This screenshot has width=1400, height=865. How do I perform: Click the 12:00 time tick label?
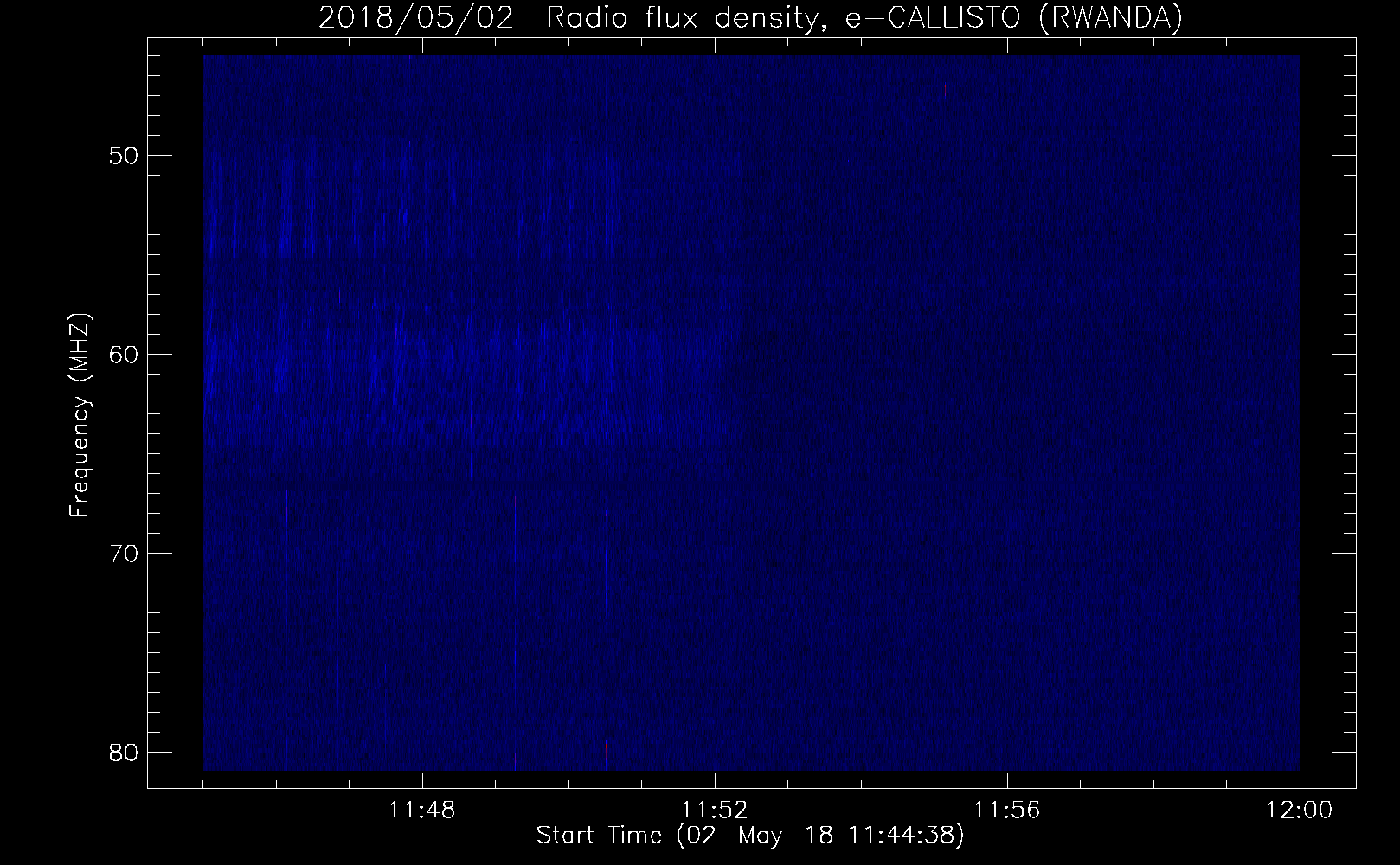(1300, 811)
